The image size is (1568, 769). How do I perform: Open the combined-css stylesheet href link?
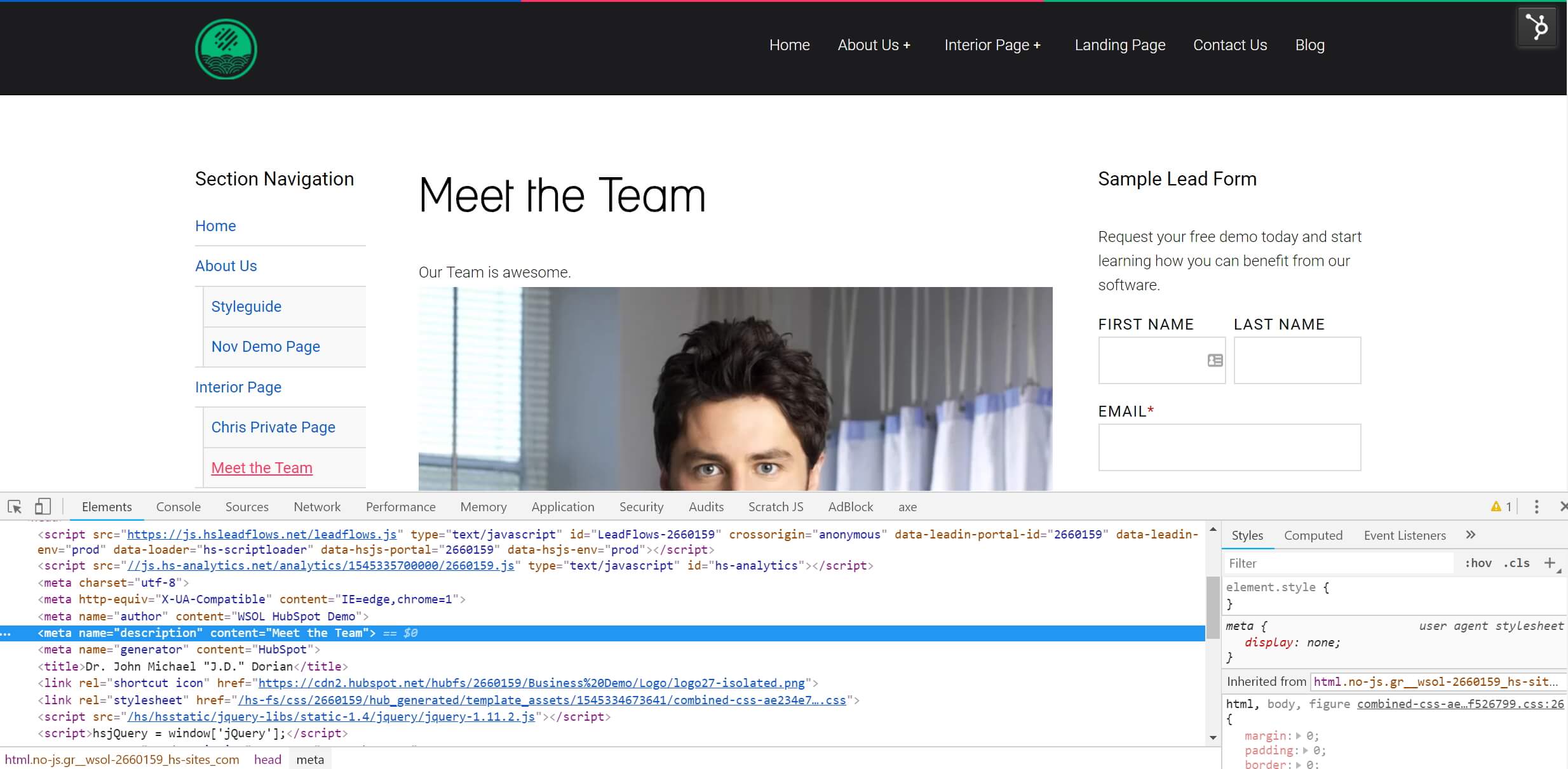tap(542, 700)
